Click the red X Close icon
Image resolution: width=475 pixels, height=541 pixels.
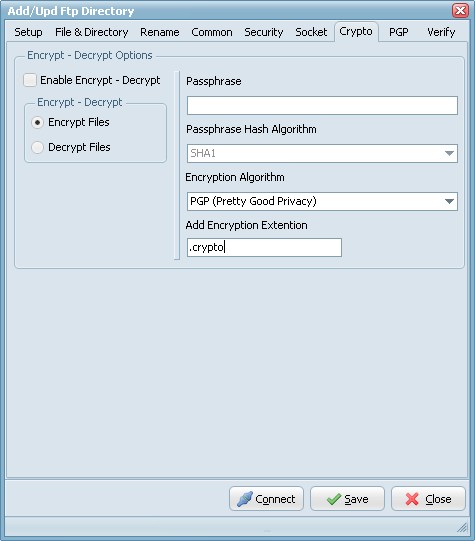412,499
